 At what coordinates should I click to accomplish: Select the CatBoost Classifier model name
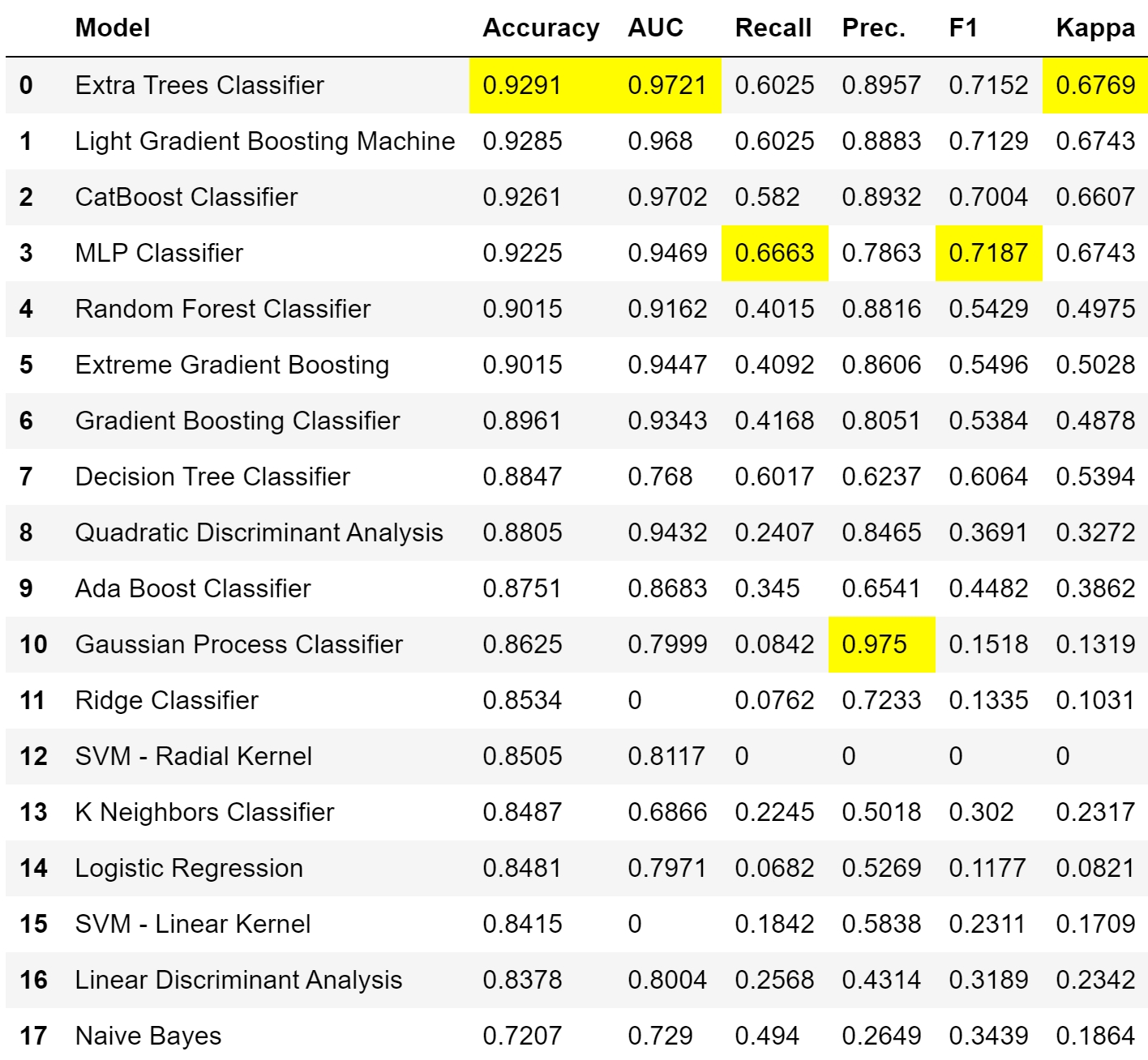tap(186, 197)
